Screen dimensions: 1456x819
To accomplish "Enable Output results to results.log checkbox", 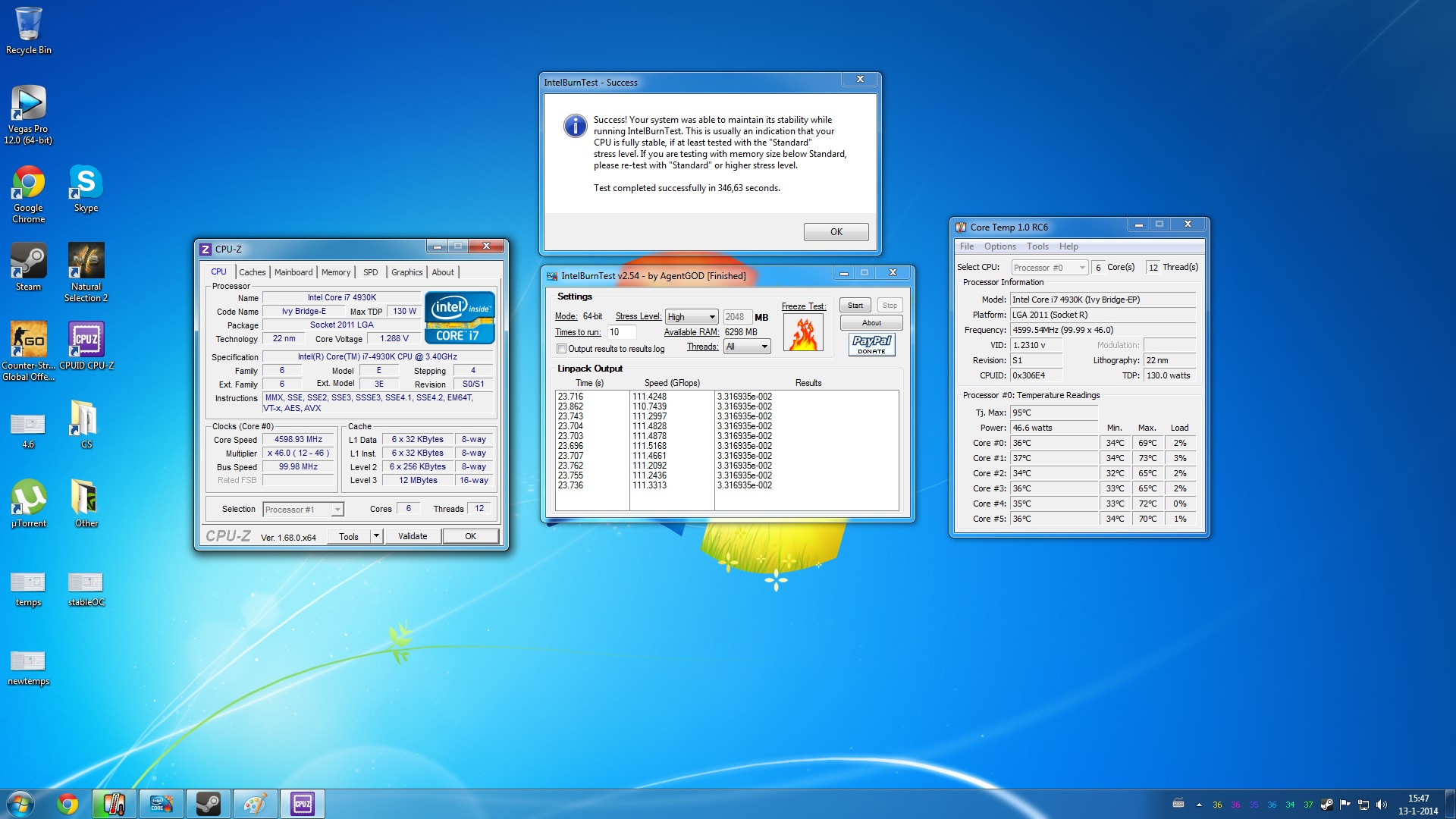I will (x=561, y=349).
